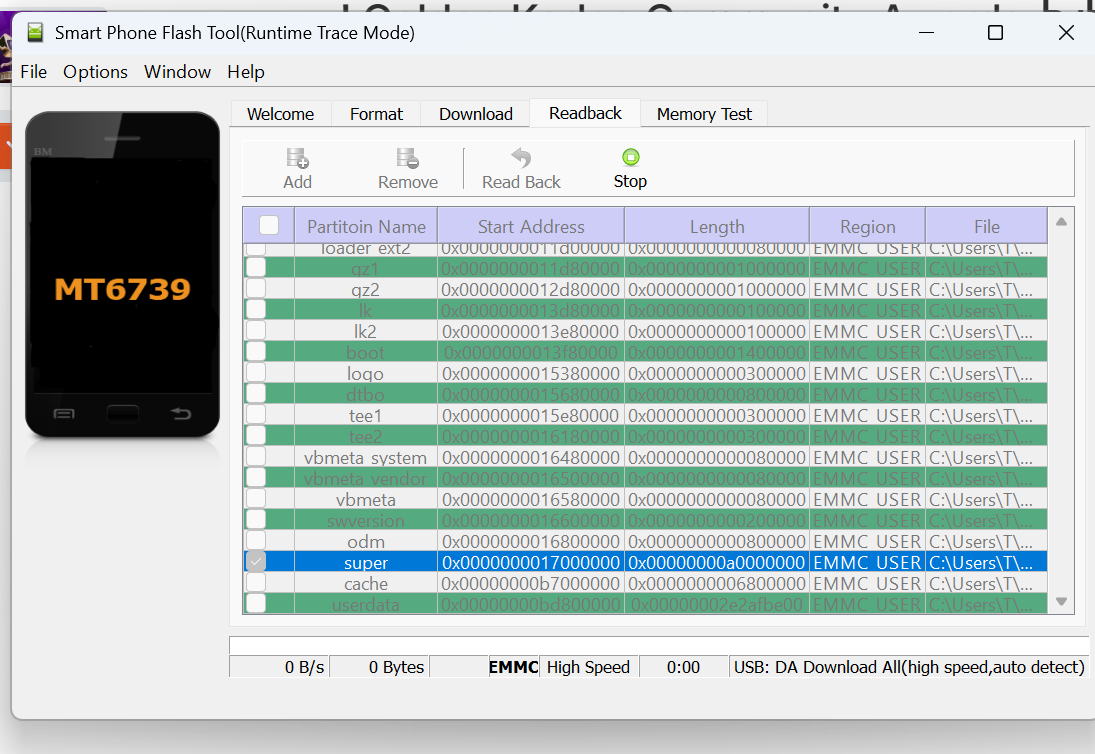The image size is (1095, 754).
Task: Click the phone's menu key graphic
Action: click(x=63, y=413)
